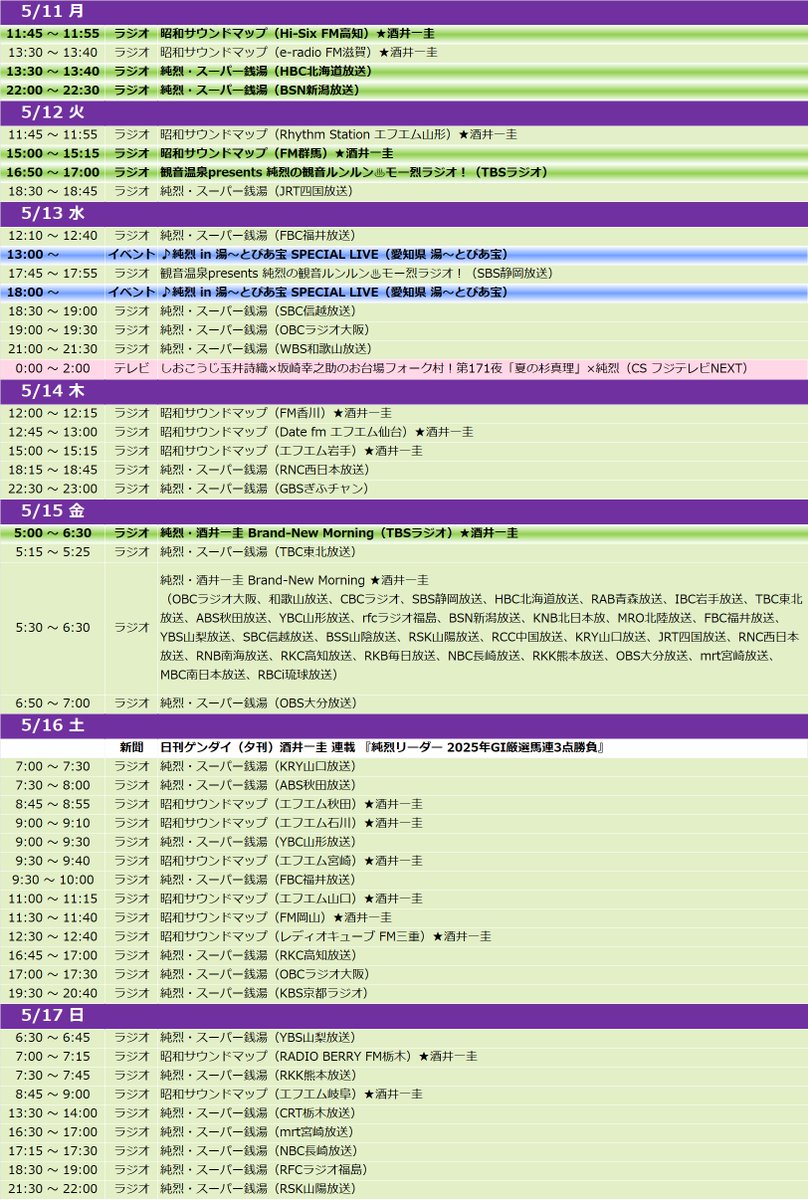
Task: Click 純烈・スーパー銭湯（JRT四国放送）entry
Action: click(x=258, y=191)
